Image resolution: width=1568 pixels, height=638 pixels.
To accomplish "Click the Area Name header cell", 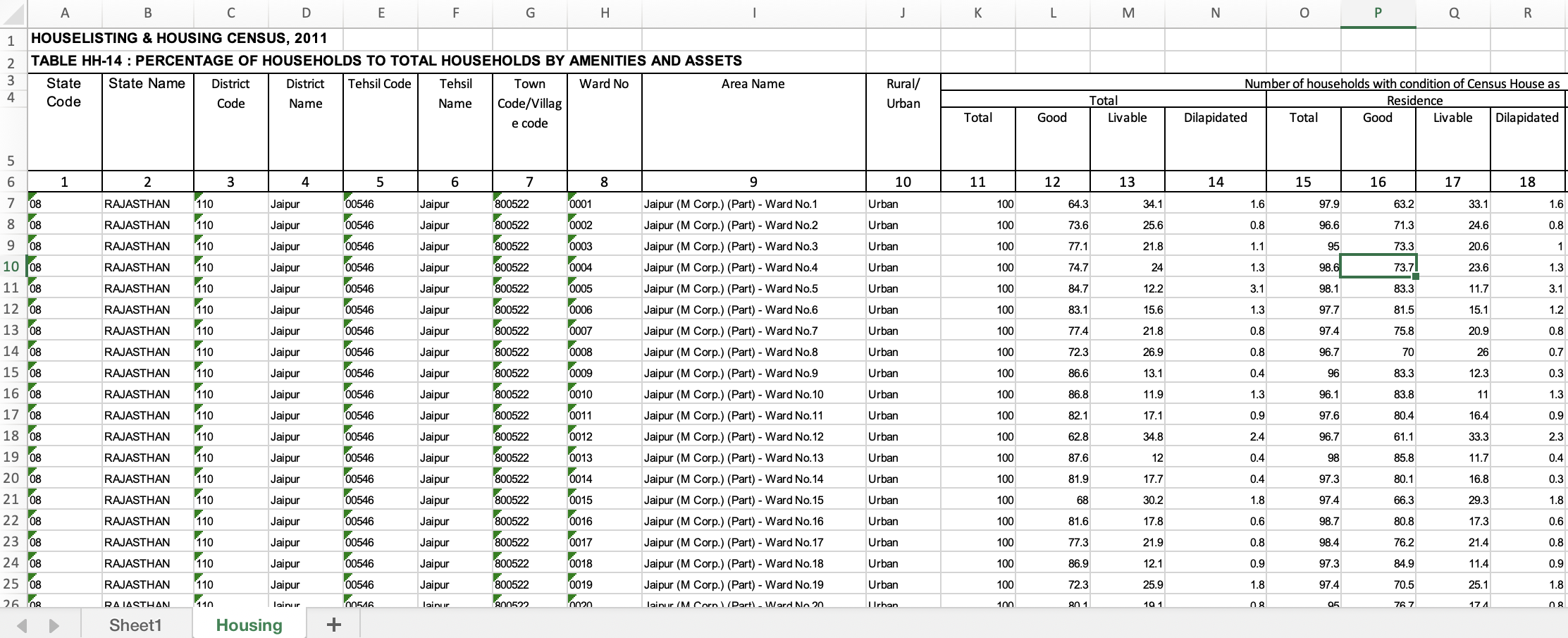I will 753,85.
